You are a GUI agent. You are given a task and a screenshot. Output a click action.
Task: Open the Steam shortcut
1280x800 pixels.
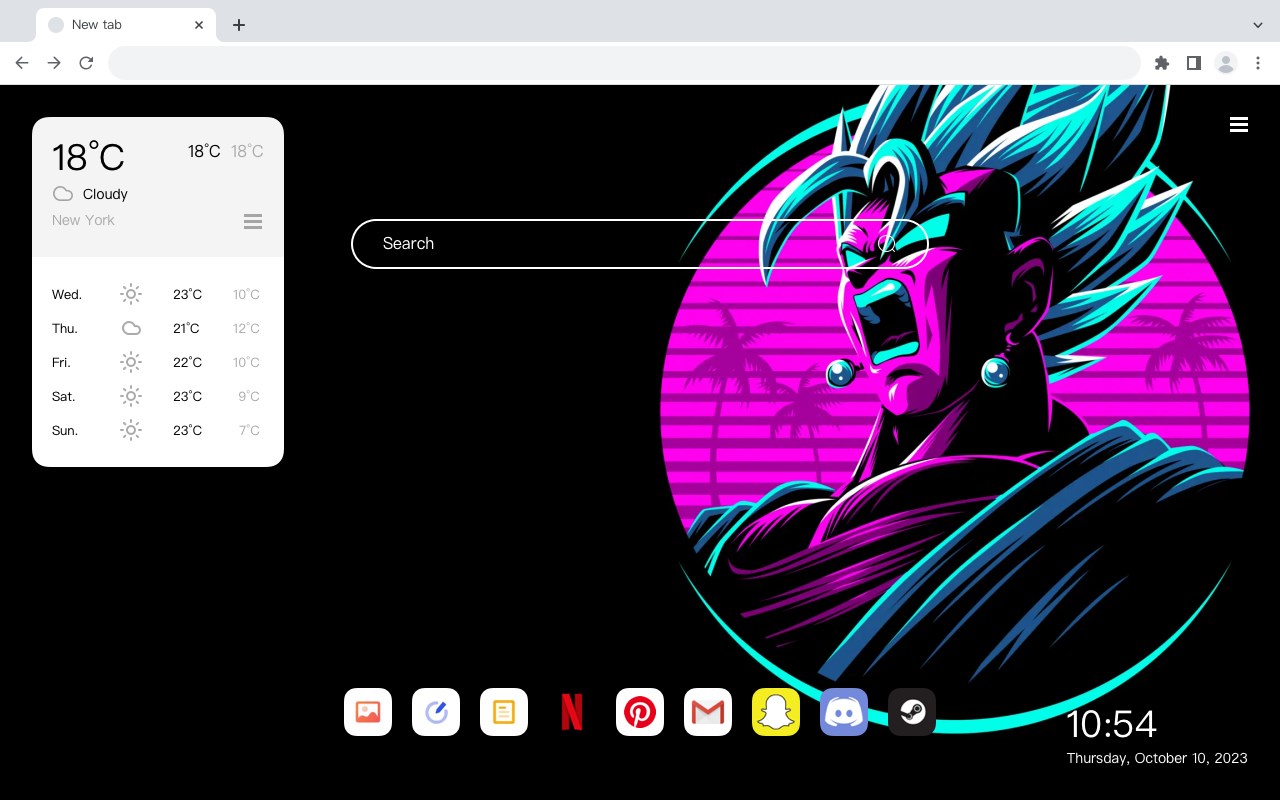(x=912, y=712)
